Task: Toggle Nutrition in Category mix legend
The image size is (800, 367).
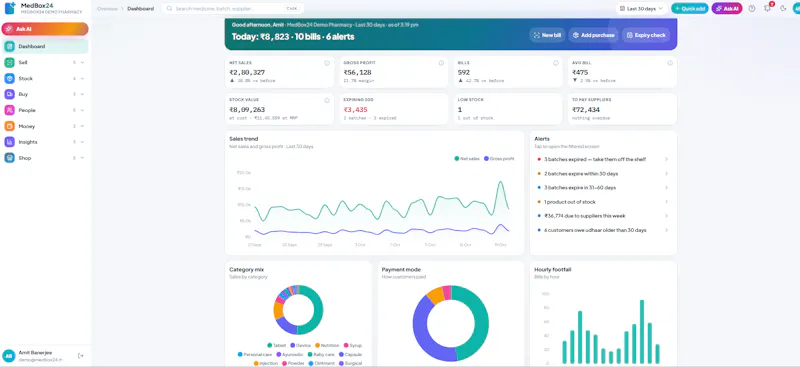Action: (x=328, y=346)
